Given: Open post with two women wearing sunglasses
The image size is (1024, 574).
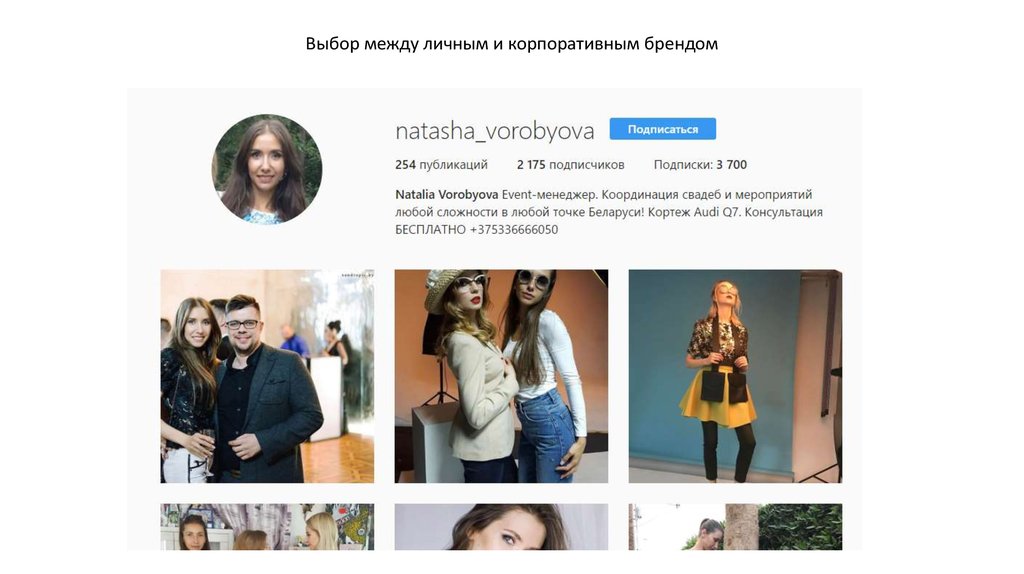Looking at the screenshot, I should 501,376.
